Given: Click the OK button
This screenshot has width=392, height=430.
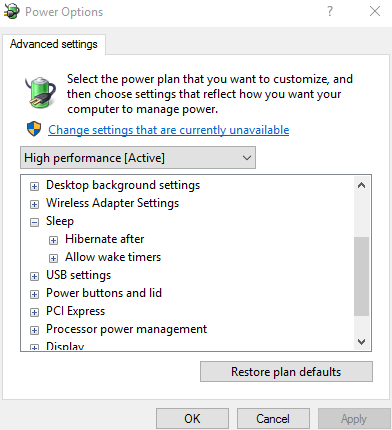Looking at the screenshot, I should 192,419.
